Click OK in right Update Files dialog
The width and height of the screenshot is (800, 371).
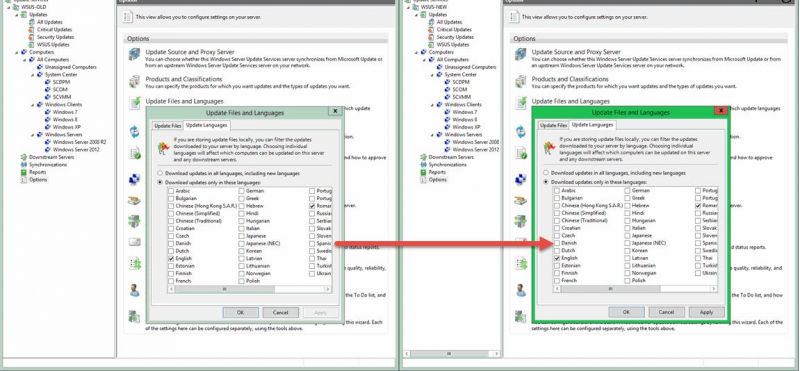(x=627, y=312)
